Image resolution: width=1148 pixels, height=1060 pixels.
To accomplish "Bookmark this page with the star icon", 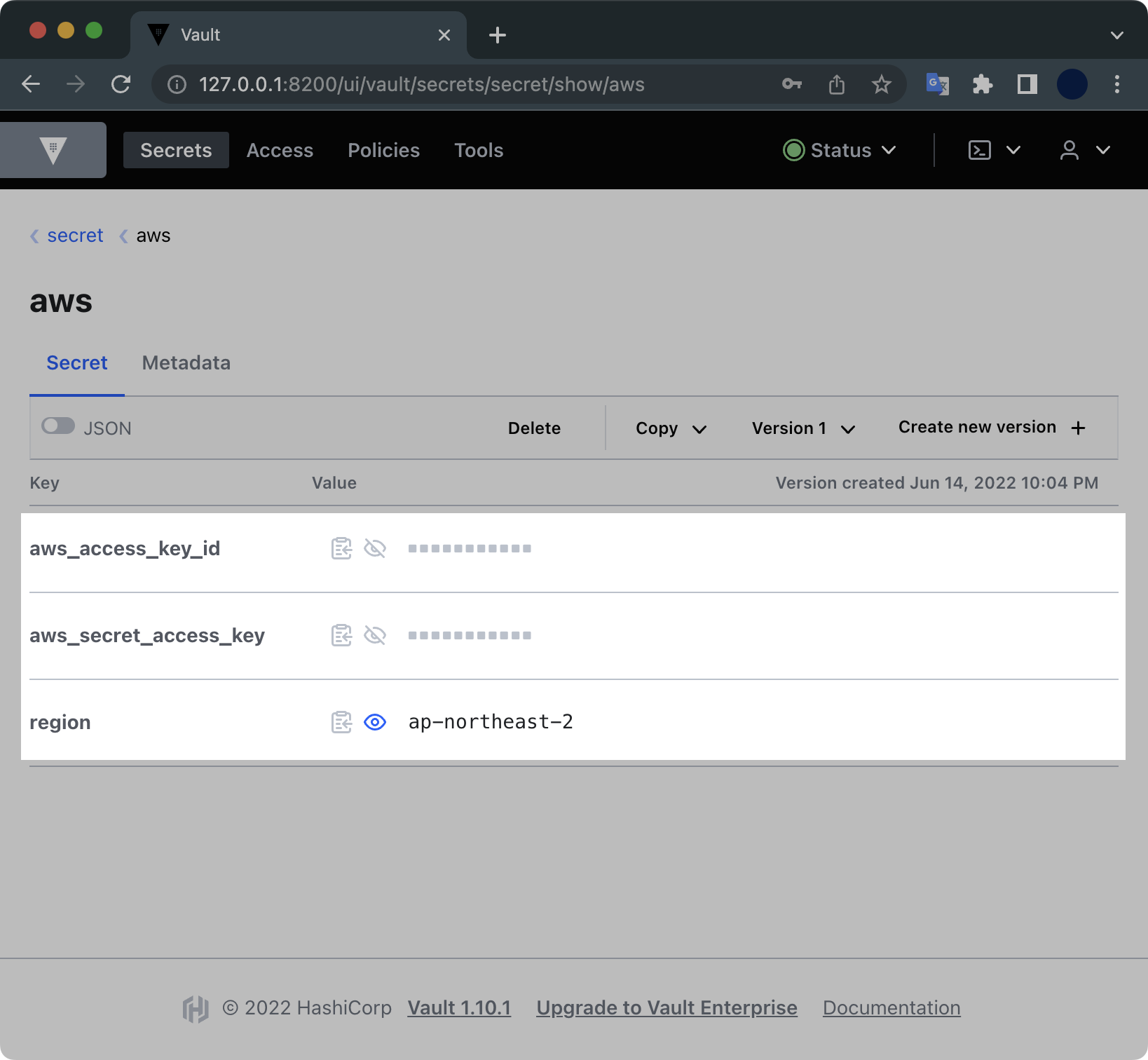I will (x=881, y=85).
